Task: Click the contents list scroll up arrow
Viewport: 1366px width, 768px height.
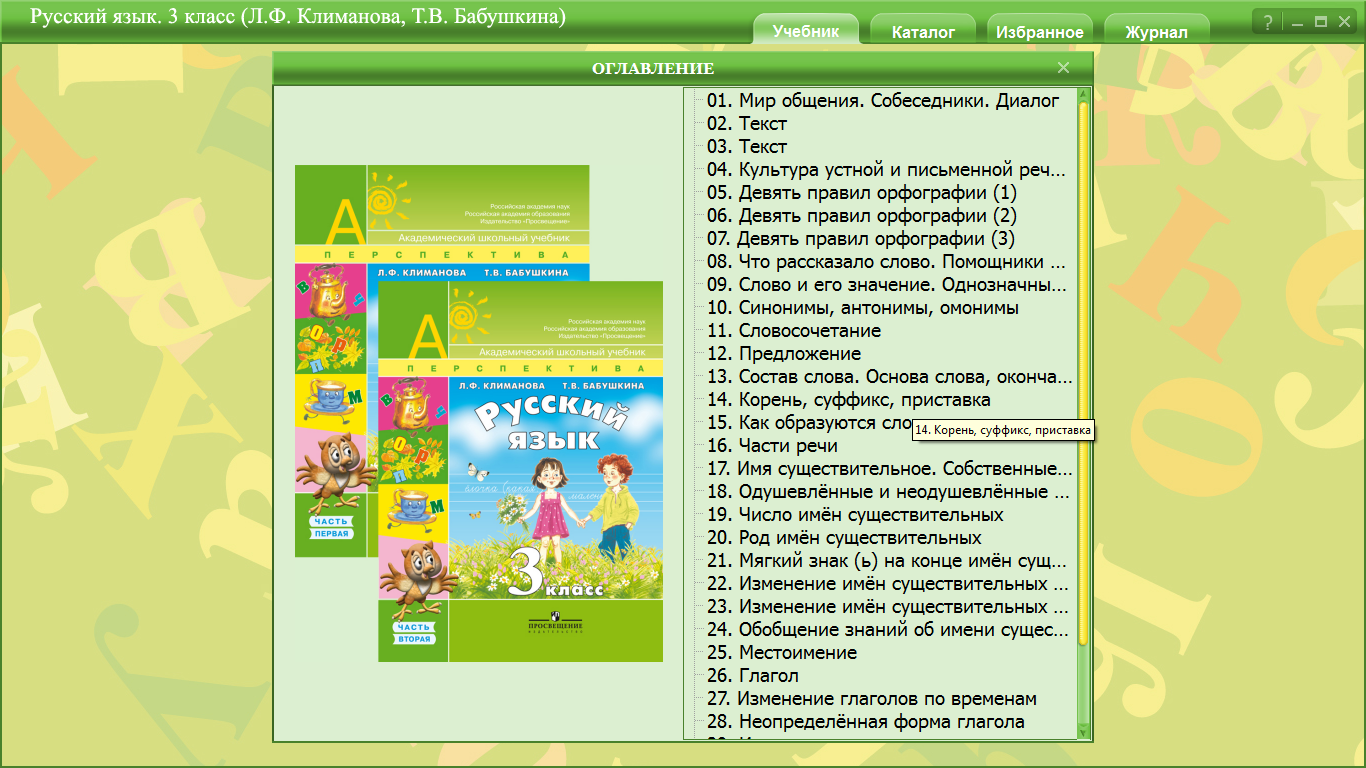Action: pyautogui.click(x=1083, y=96)
